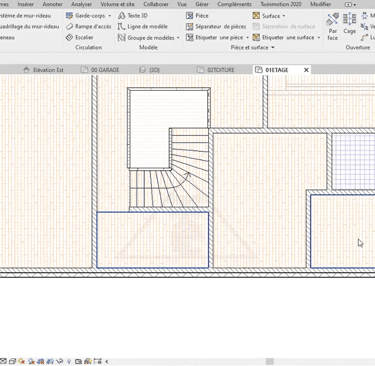Screen dimensions: 375x366
Task: Open the Twinmotion 2020 ribbon tab
Action: click(x=281, y=4)
